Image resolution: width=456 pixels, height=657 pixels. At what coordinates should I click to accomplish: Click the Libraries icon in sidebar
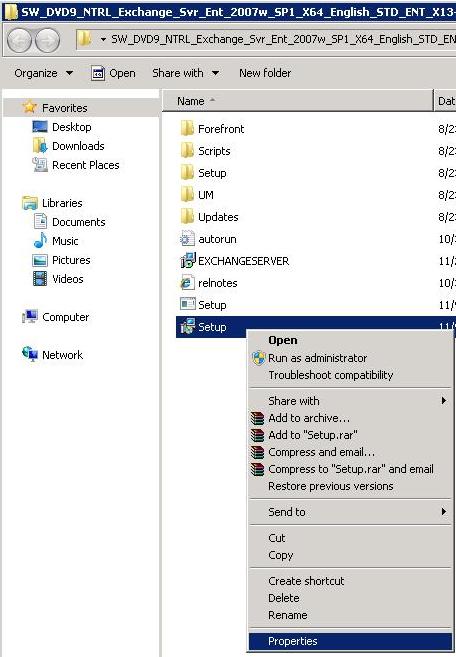coord(29,203)
